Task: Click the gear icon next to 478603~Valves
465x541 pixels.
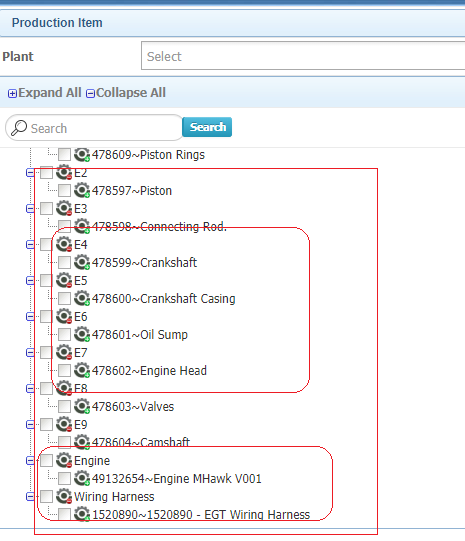Action: tap(82, 406)
